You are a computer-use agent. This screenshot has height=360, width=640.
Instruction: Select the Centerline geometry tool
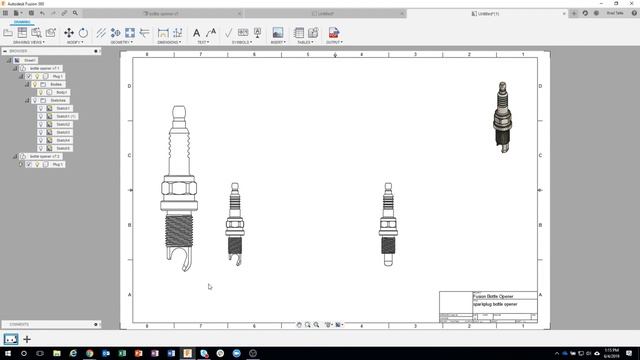point(101,33)
